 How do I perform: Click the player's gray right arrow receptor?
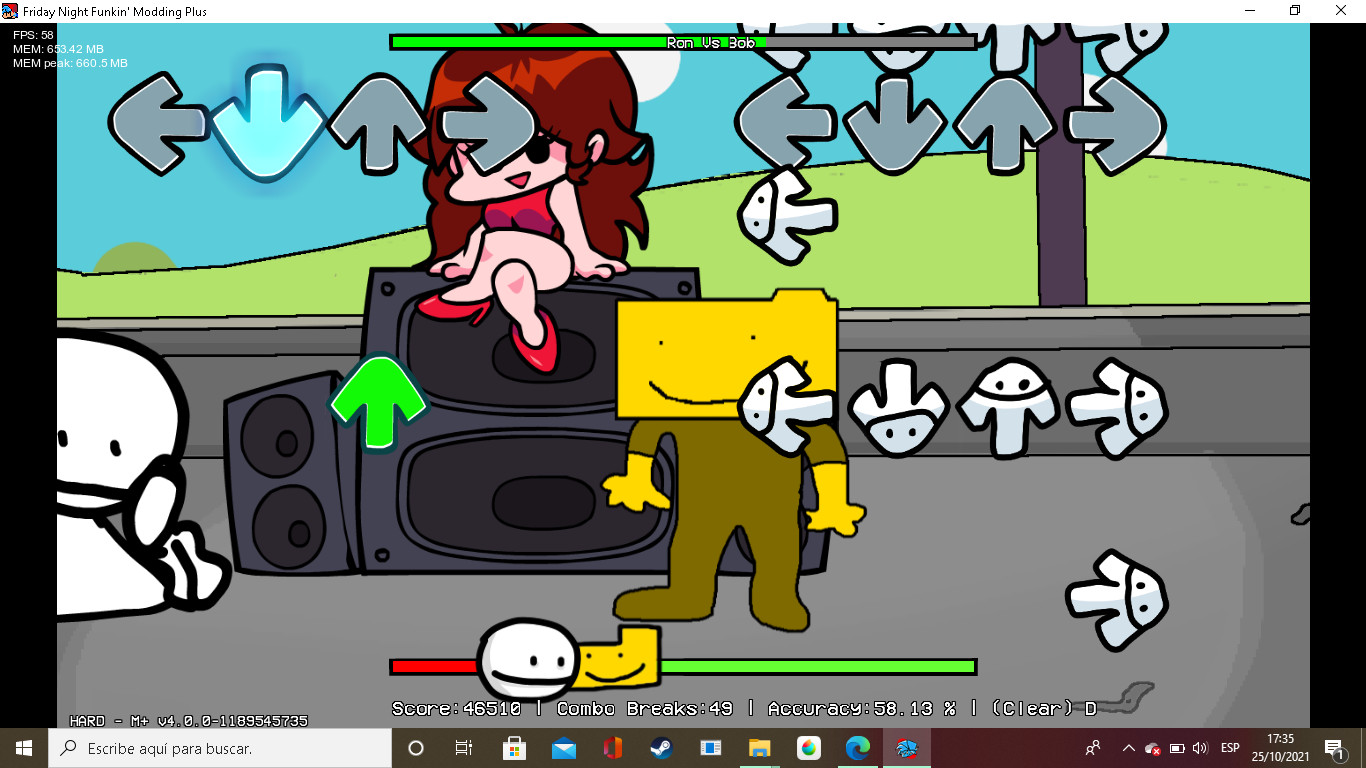point(1115,124)
